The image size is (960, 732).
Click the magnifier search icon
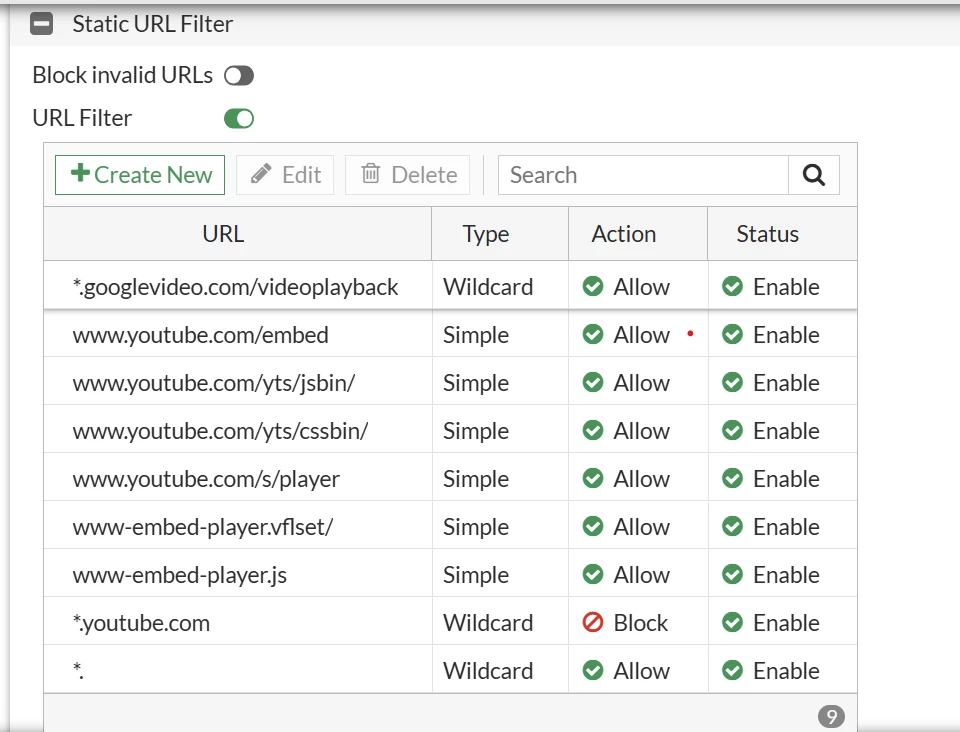[x=814, y=175]
